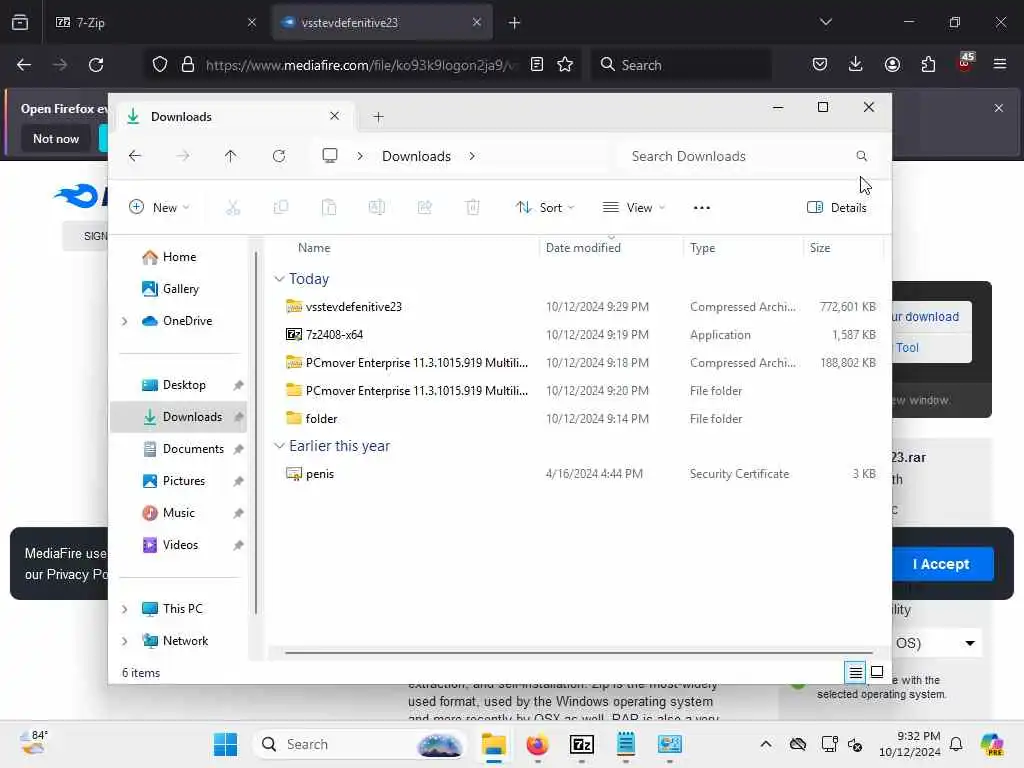The image size is (1024, 768).
Task: Switch to details list view icon
Action: tap(856, 671)
